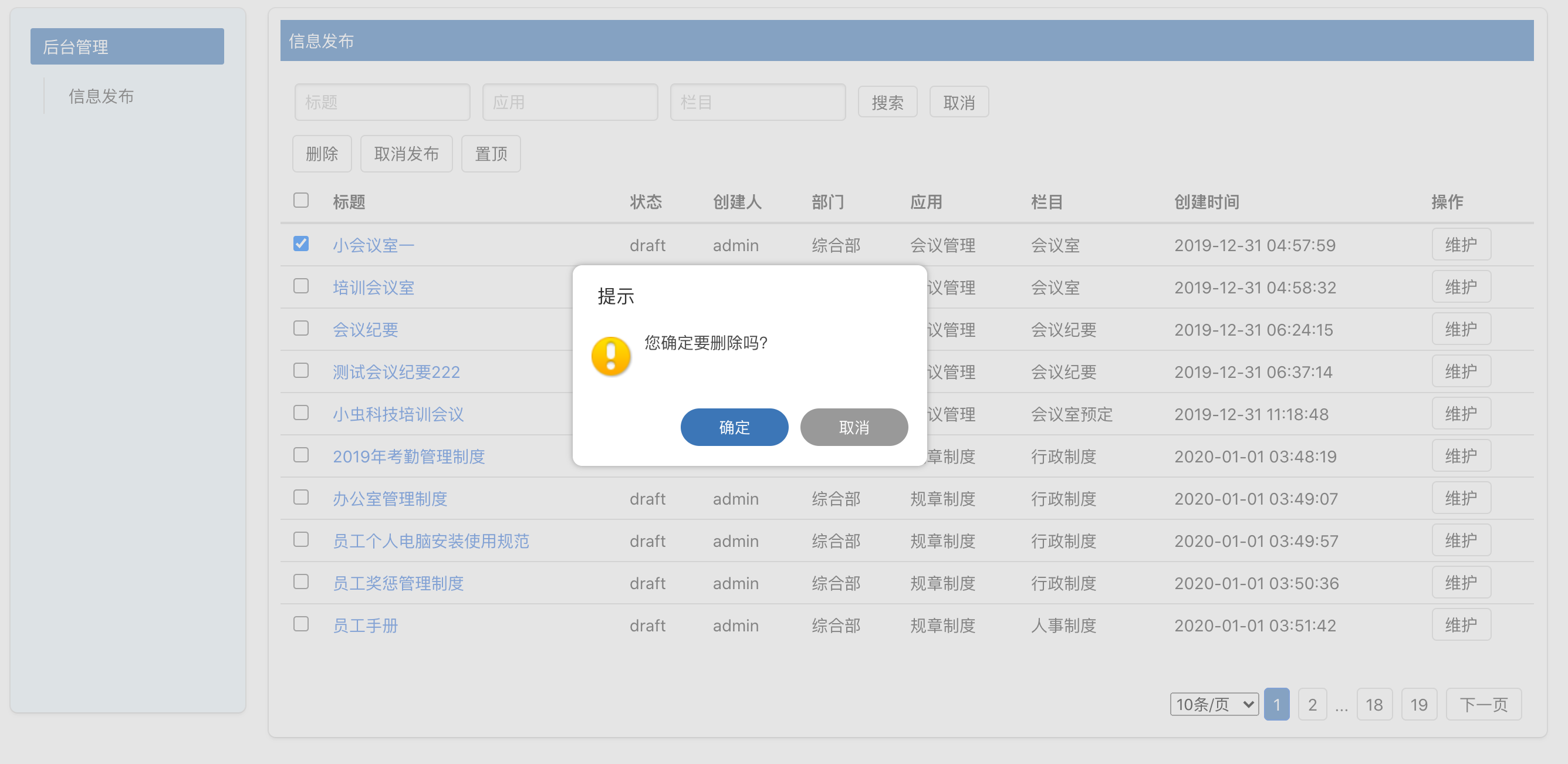1568x764 pixels.
Task: Click the 栏目 search input field
Action: [757, 102]
